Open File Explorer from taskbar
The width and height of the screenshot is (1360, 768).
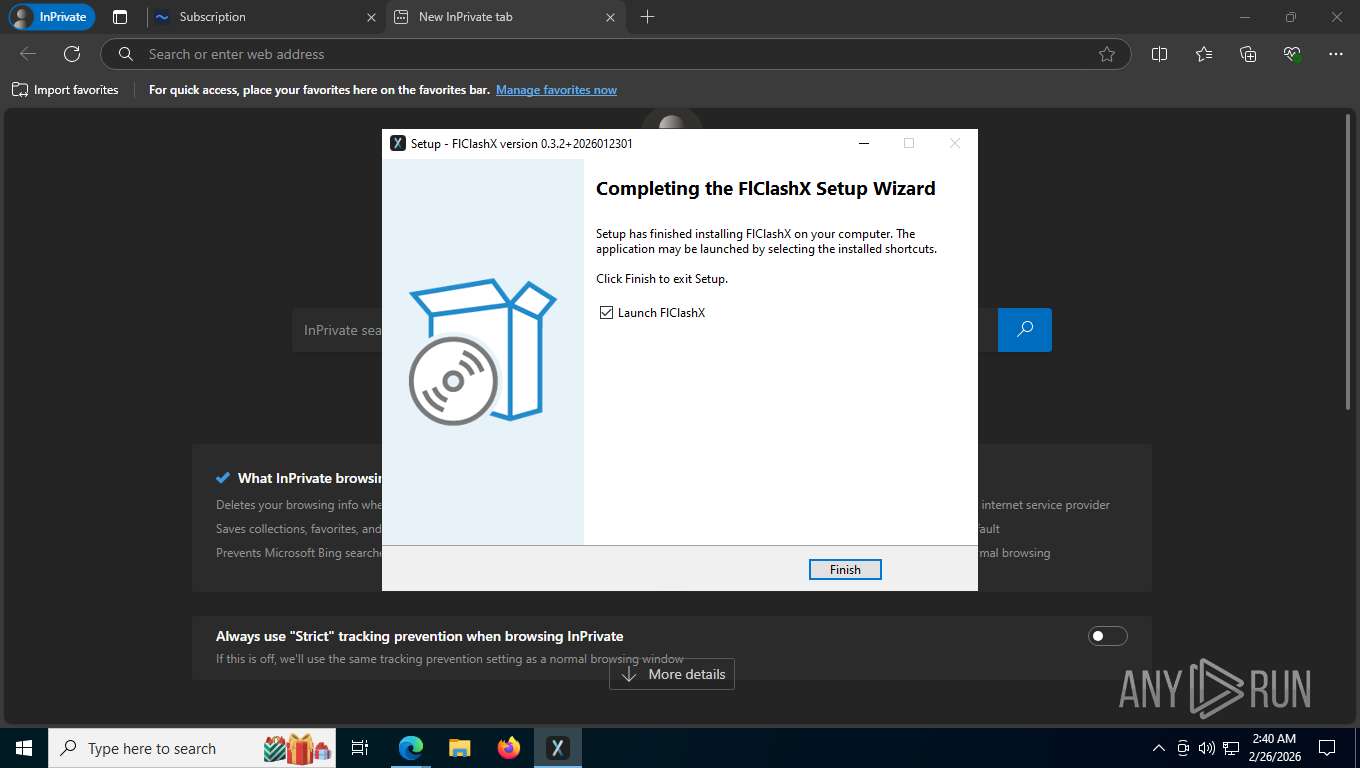click(x=460, y=748)
